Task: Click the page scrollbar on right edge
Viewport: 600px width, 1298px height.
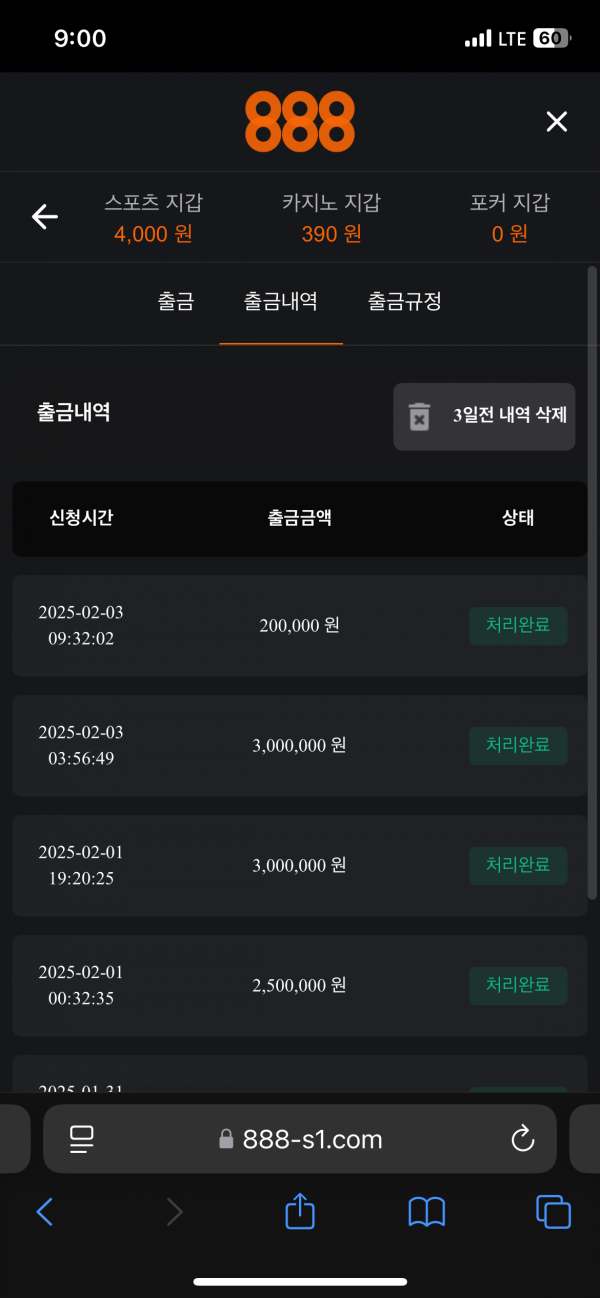Action: 594,580
